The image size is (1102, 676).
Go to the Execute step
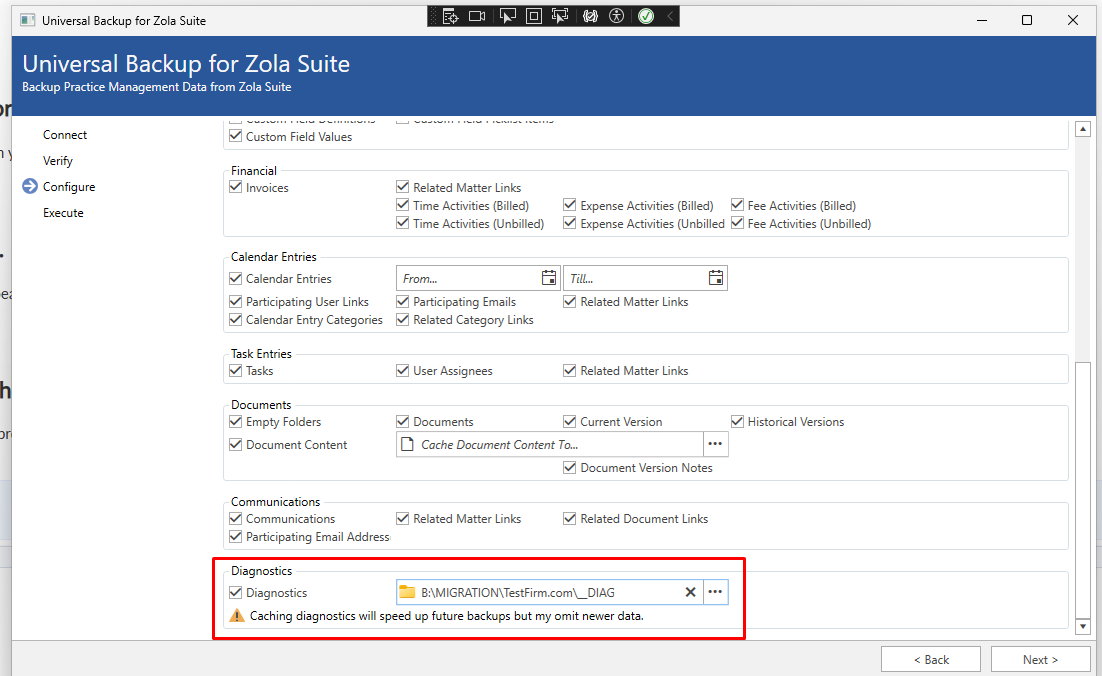[x=63, y=213]
